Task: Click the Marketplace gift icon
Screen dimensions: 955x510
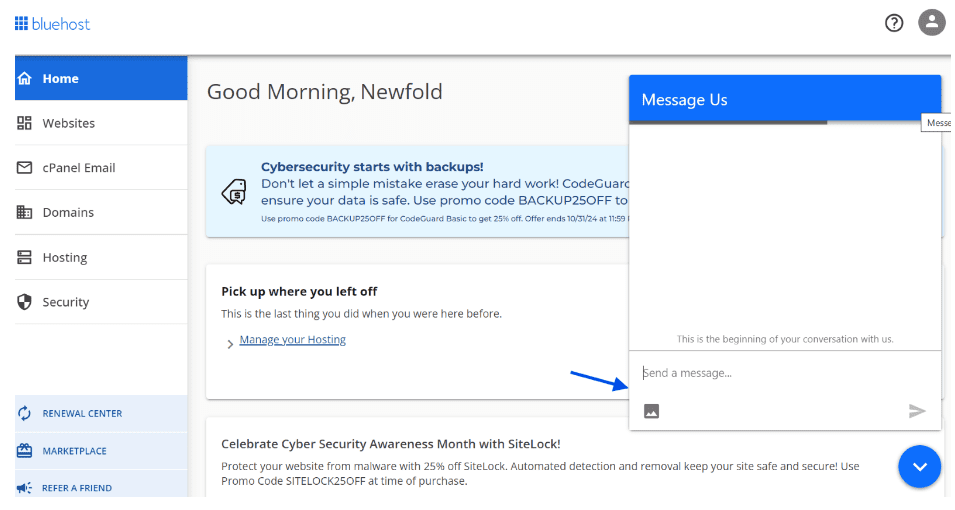Action: tap(24, 451)
